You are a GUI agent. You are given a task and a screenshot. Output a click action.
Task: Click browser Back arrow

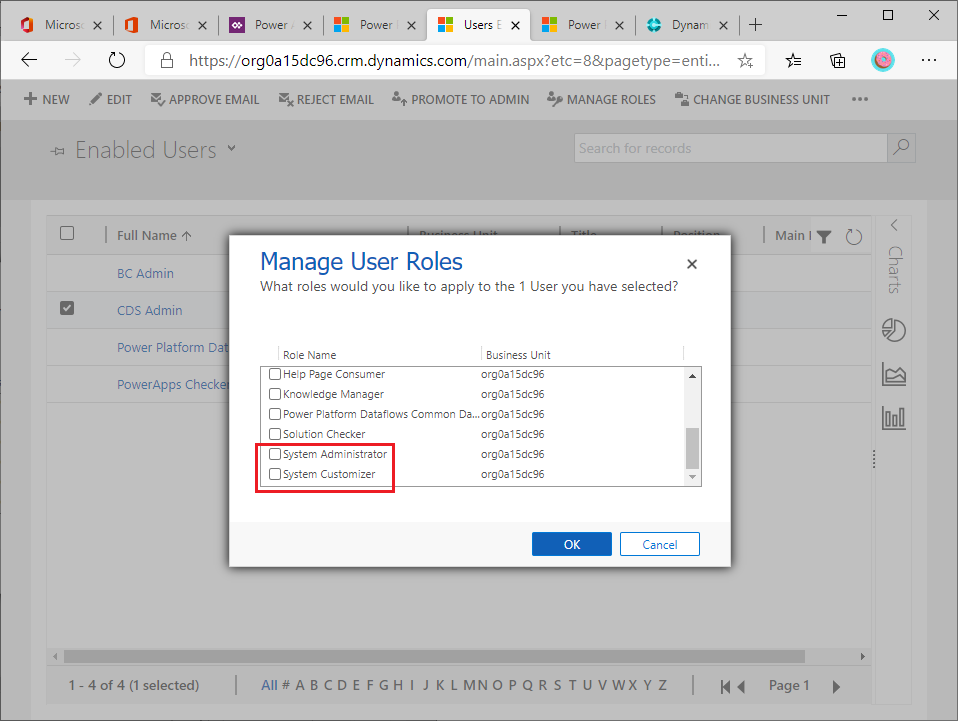[x=29, y=60]
